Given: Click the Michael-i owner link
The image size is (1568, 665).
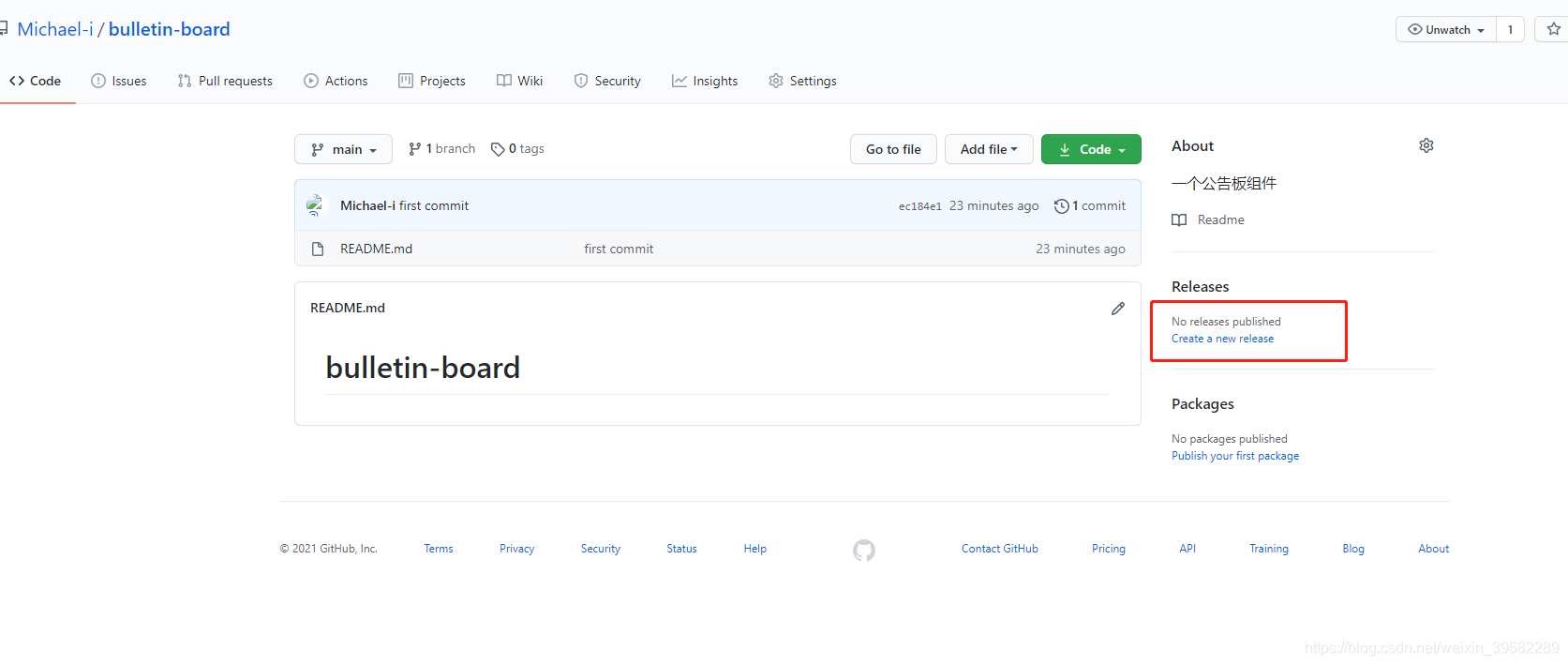Looking at the screenshot, I should point(55,29).
